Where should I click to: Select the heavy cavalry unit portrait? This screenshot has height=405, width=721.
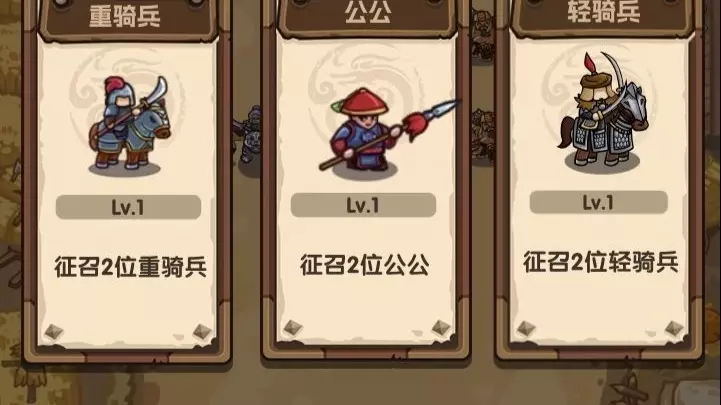[127, 125]
